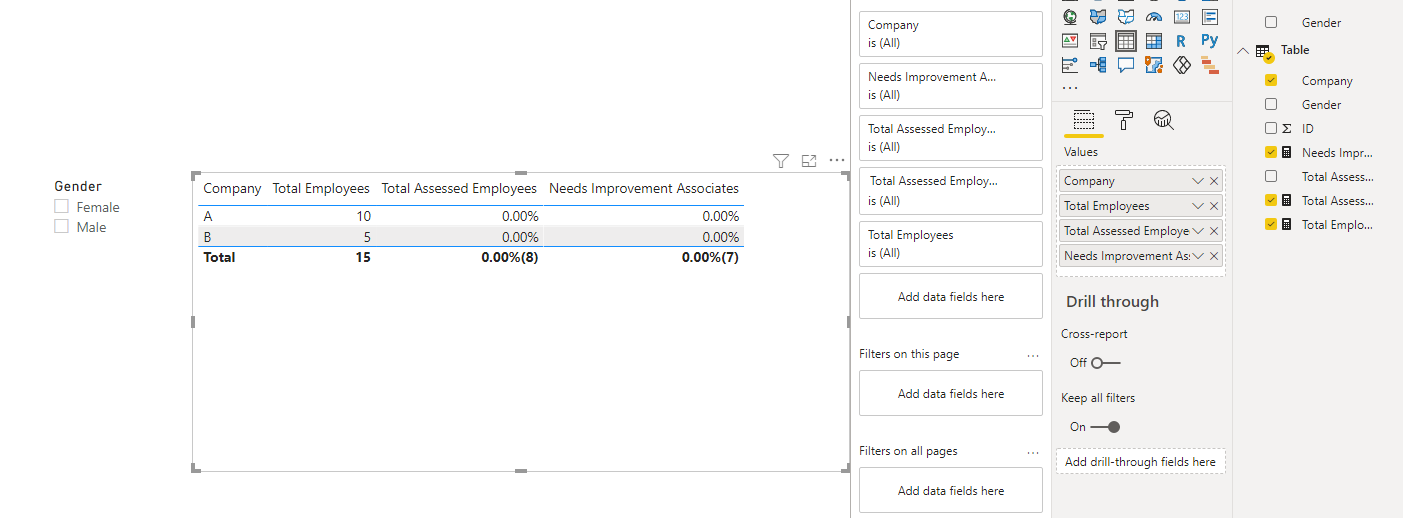Open Filters on all pages options ellipsis
Screen dimensions: 1403x518
(1033, 452)
